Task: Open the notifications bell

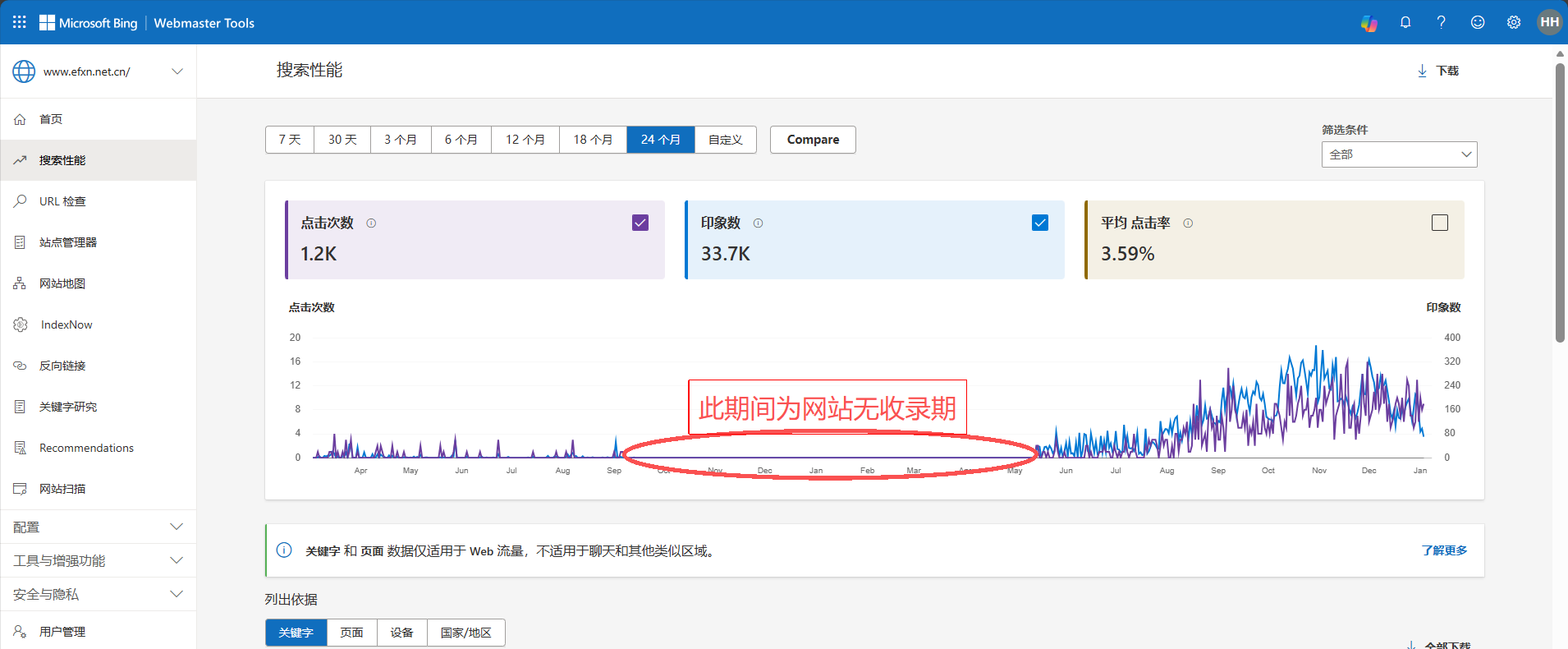Action: point(1405,22)
